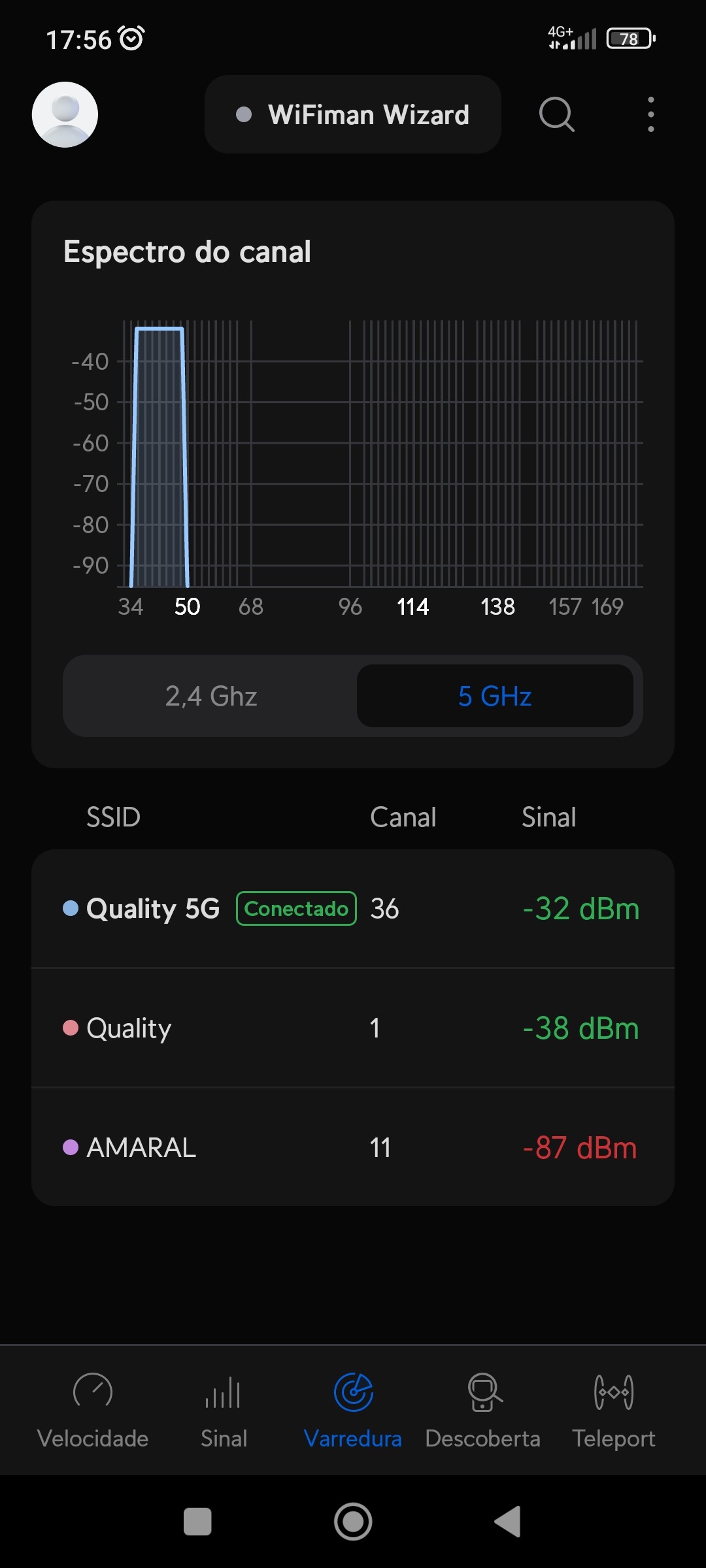Tap the Descoberta discovery icon
706x1568 pixels.
[483, 1392]
